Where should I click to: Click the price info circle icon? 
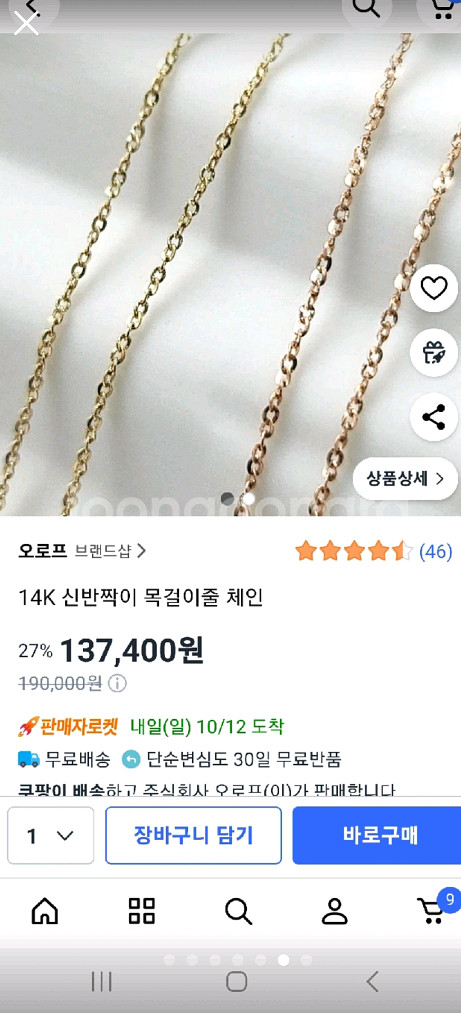(117, 684)
